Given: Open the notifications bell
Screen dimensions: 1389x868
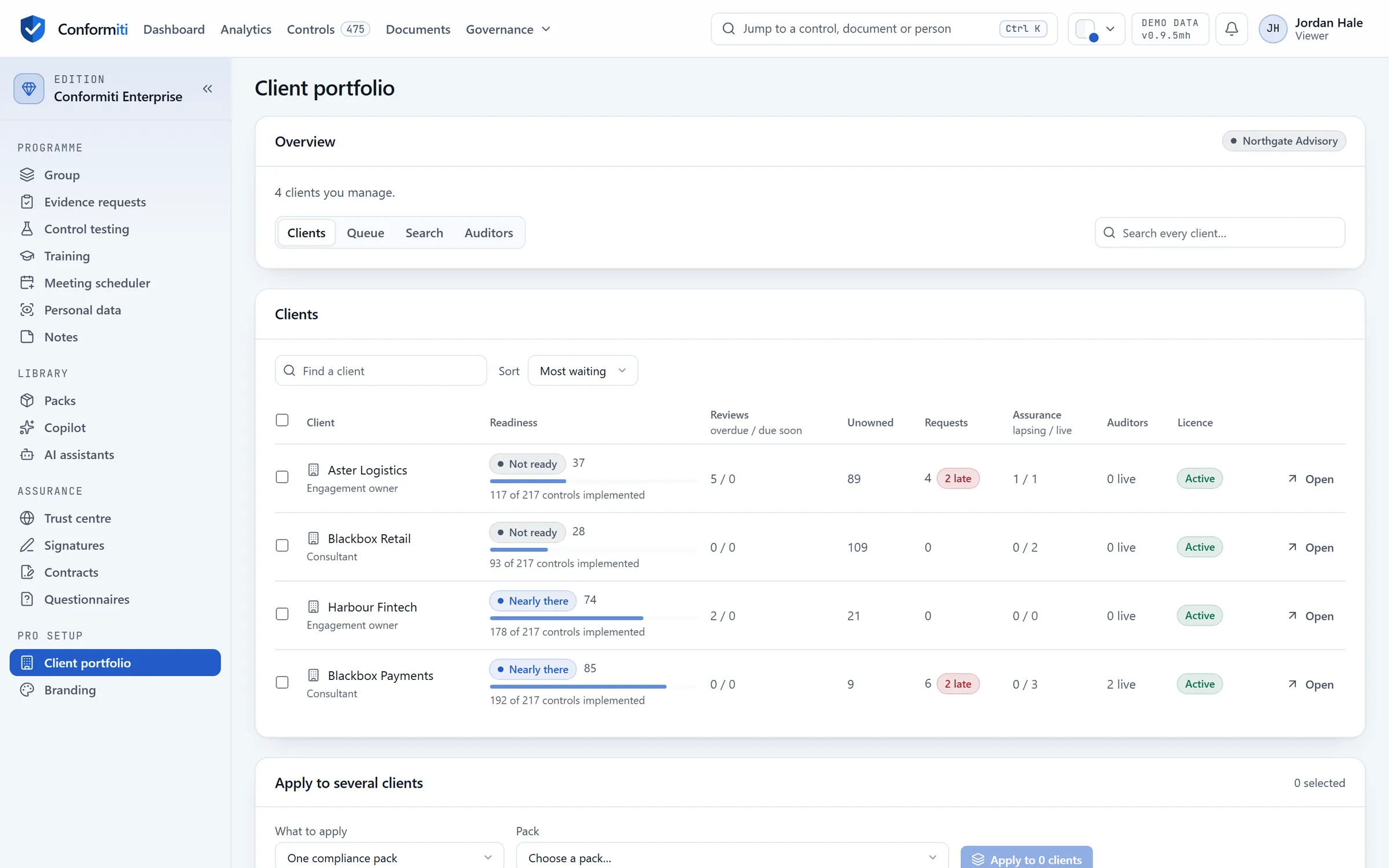Looking at the screenshot, I should pyautogui.click(x=1232, y=28).
